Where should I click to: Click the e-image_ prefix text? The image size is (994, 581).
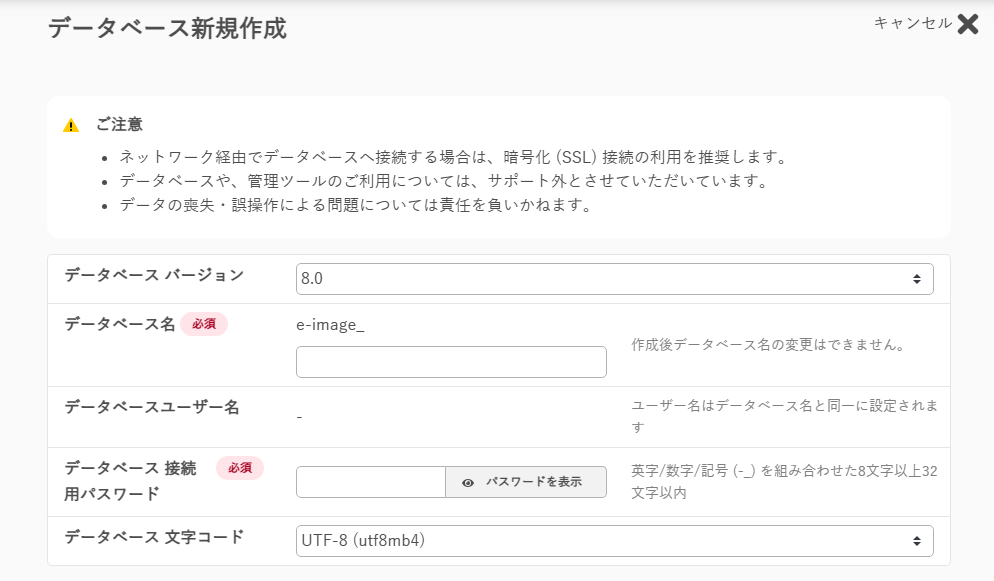330,324
